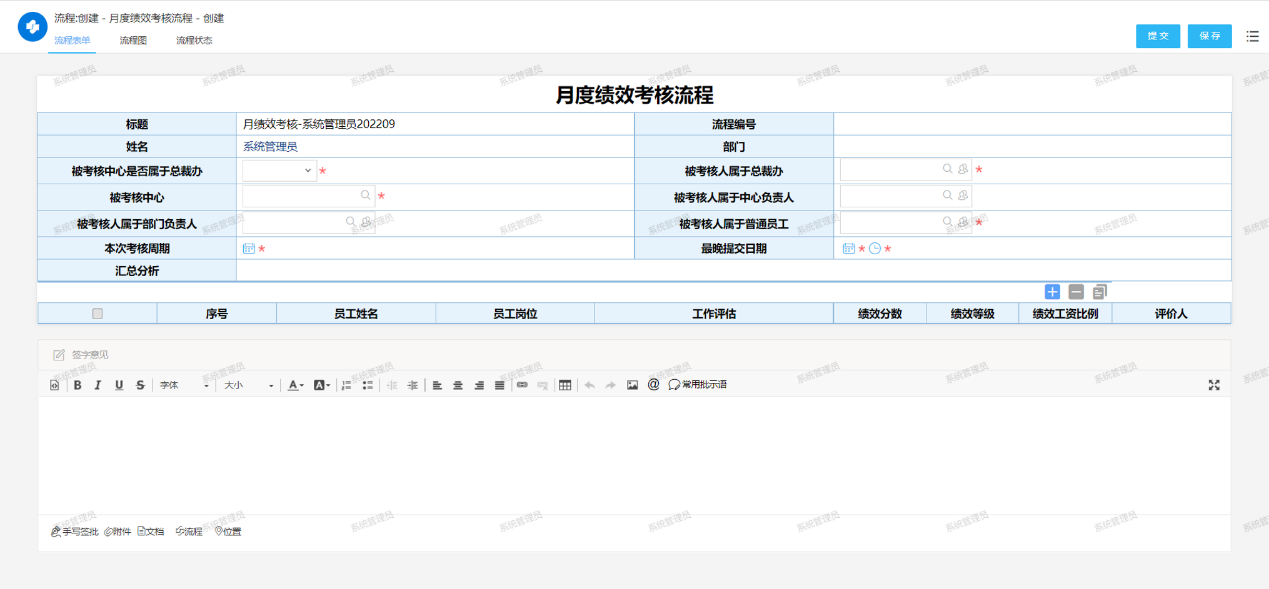Click the 汇总分析 input area

[x=733, y=271]
